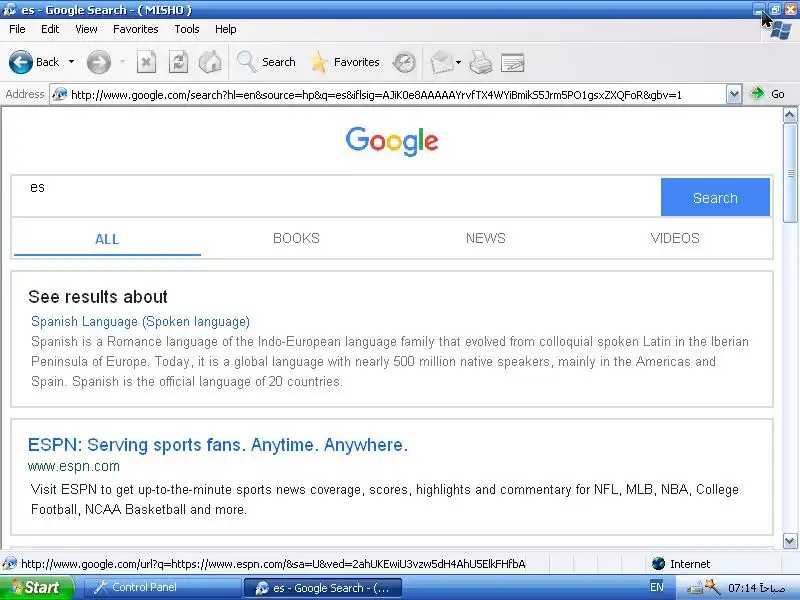Image resolution: width=800 pixels, height=600 pixels.
Task: Open the Mail button dropdown arrow
Action: click(x=458, y=63)
